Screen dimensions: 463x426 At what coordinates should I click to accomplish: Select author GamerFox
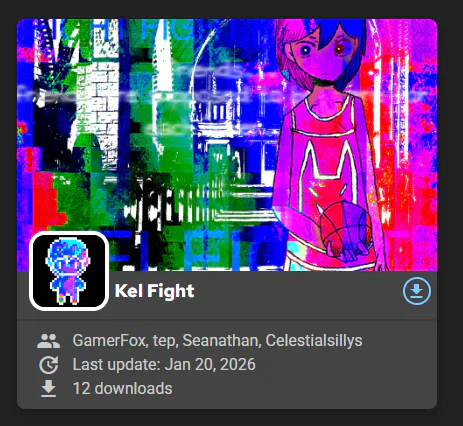(109, 340)
